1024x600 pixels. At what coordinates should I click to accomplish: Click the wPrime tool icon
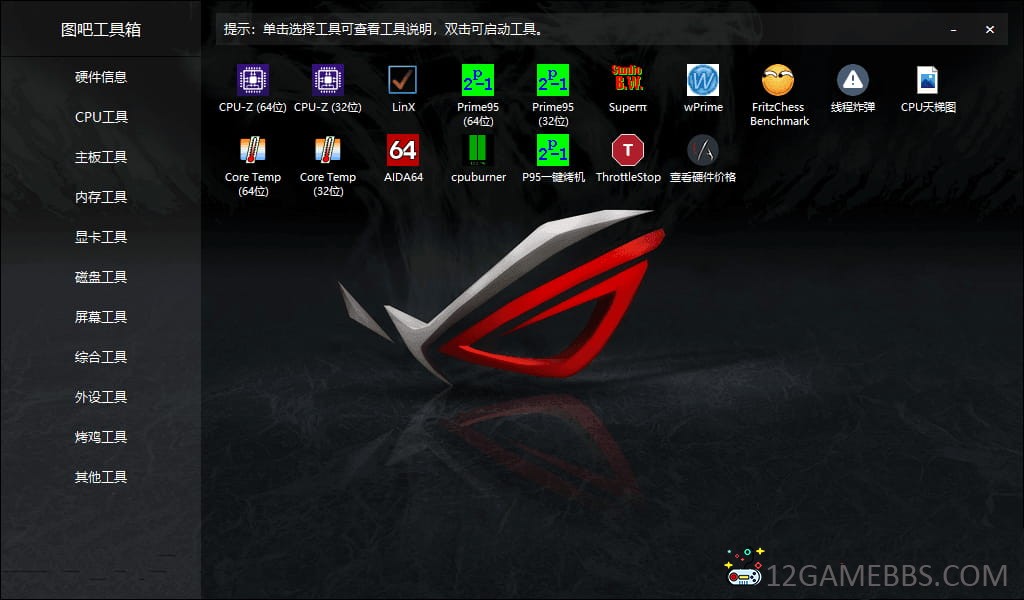[x=703, y=80]
